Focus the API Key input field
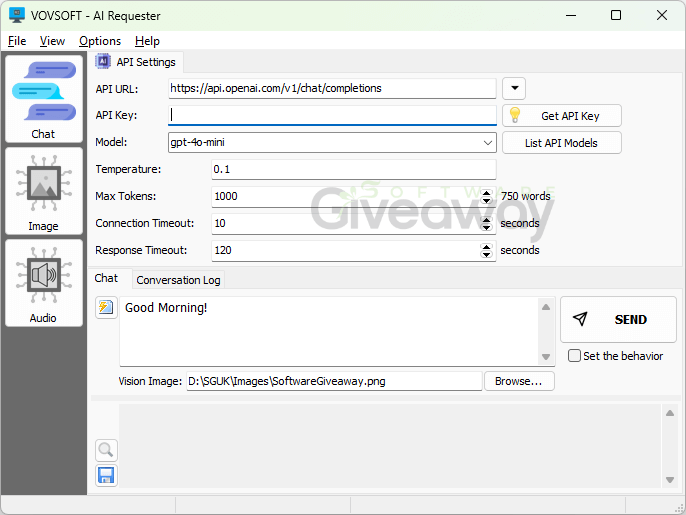686x515 pixels. tap(332, 115)
